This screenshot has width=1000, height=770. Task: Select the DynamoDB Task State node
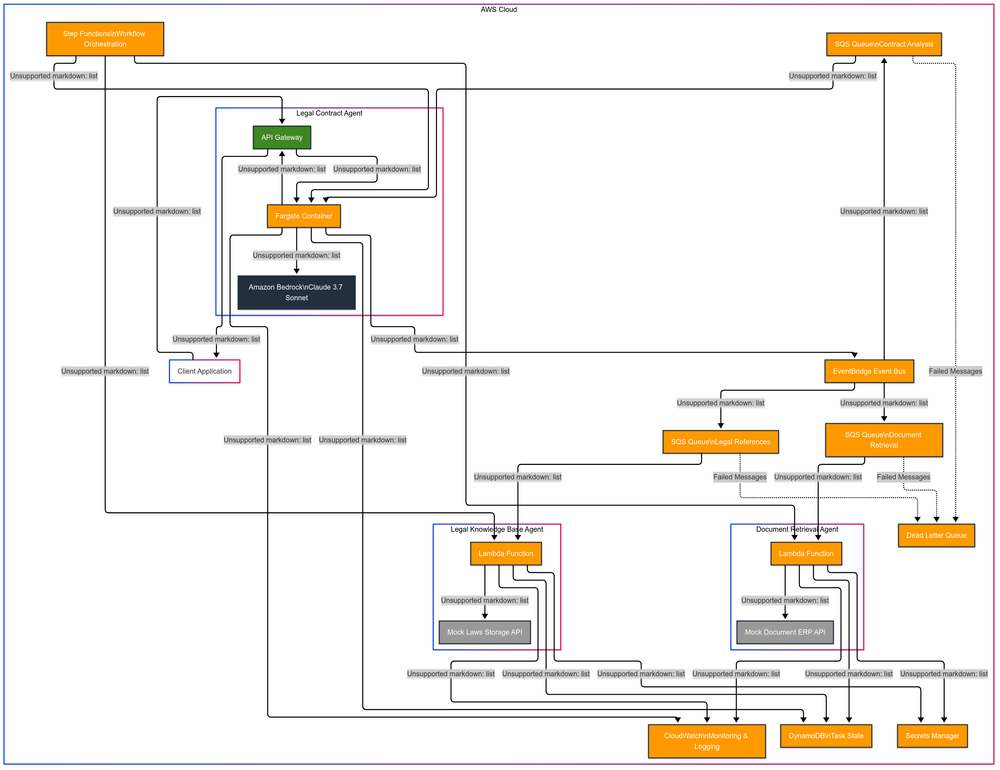(825, 735)
